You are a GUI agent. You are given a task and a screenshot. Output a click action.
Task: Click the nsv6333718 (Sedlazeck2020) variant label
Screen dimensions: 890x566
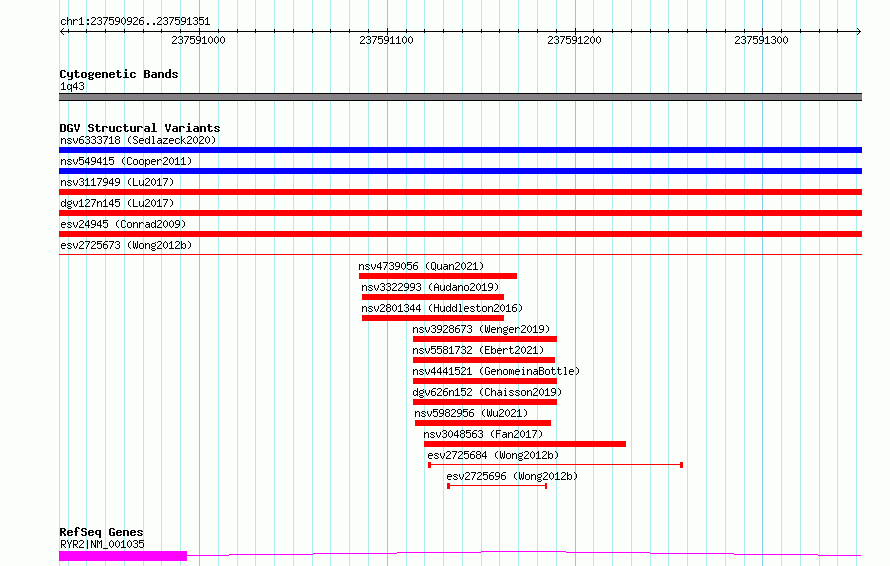click(138, 140)
